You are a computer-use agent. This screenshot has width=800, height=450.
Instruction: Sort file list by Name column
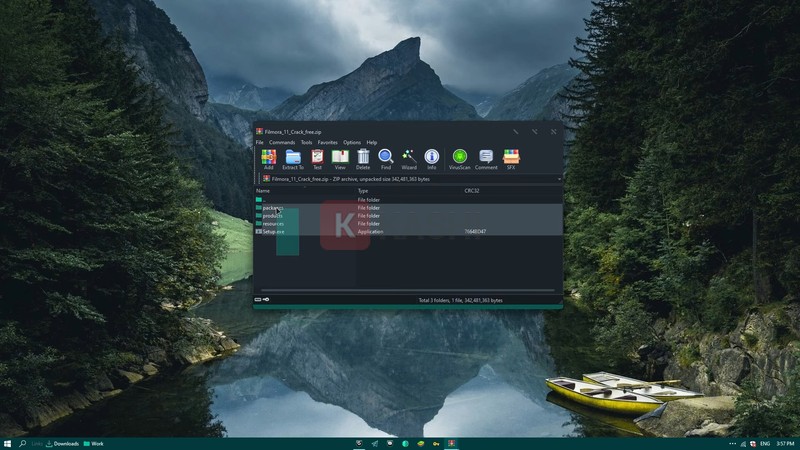(263, 190)
